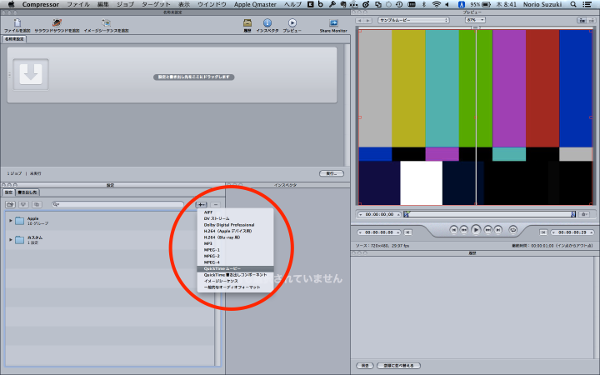
Task: Click the playhead timecode field 00:00:00;00
Action: click(379, 215)
